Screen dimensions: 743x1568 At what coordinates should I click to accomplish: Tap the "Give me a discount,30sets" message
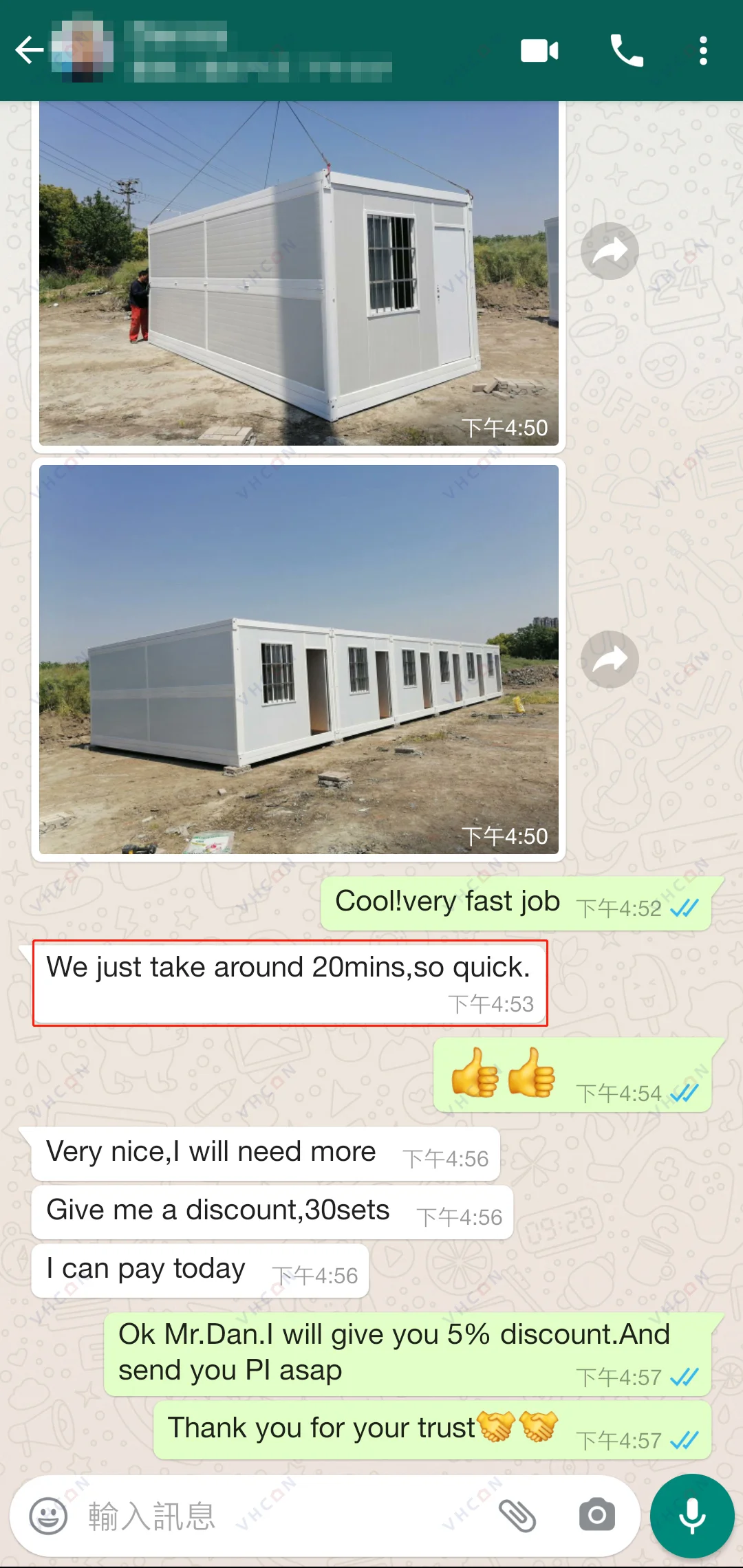272,1212
